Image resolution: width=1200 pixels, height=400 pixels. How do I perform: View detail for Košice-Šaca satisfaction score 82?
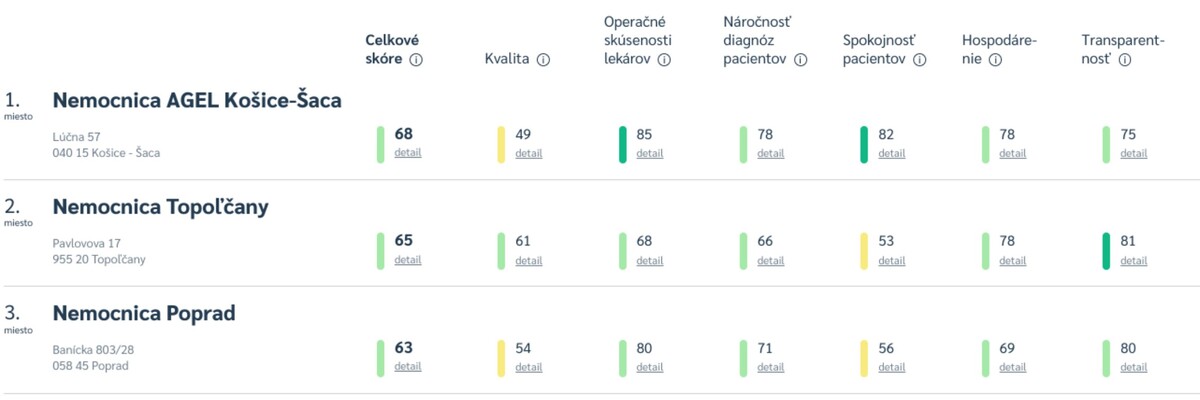tap(892, 153)
